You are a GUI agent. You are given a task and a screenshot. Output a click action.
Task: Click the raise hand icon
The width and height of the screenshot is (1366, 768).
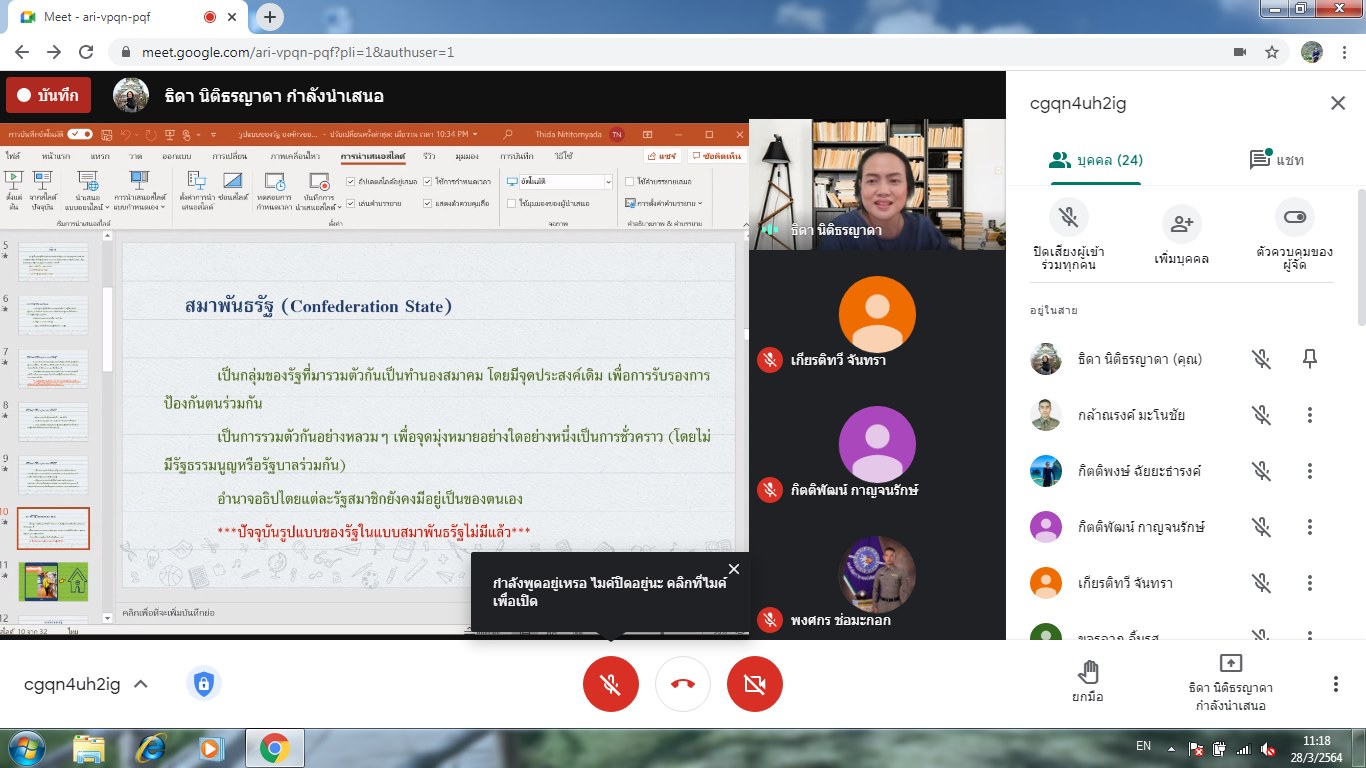point(1088,672)
